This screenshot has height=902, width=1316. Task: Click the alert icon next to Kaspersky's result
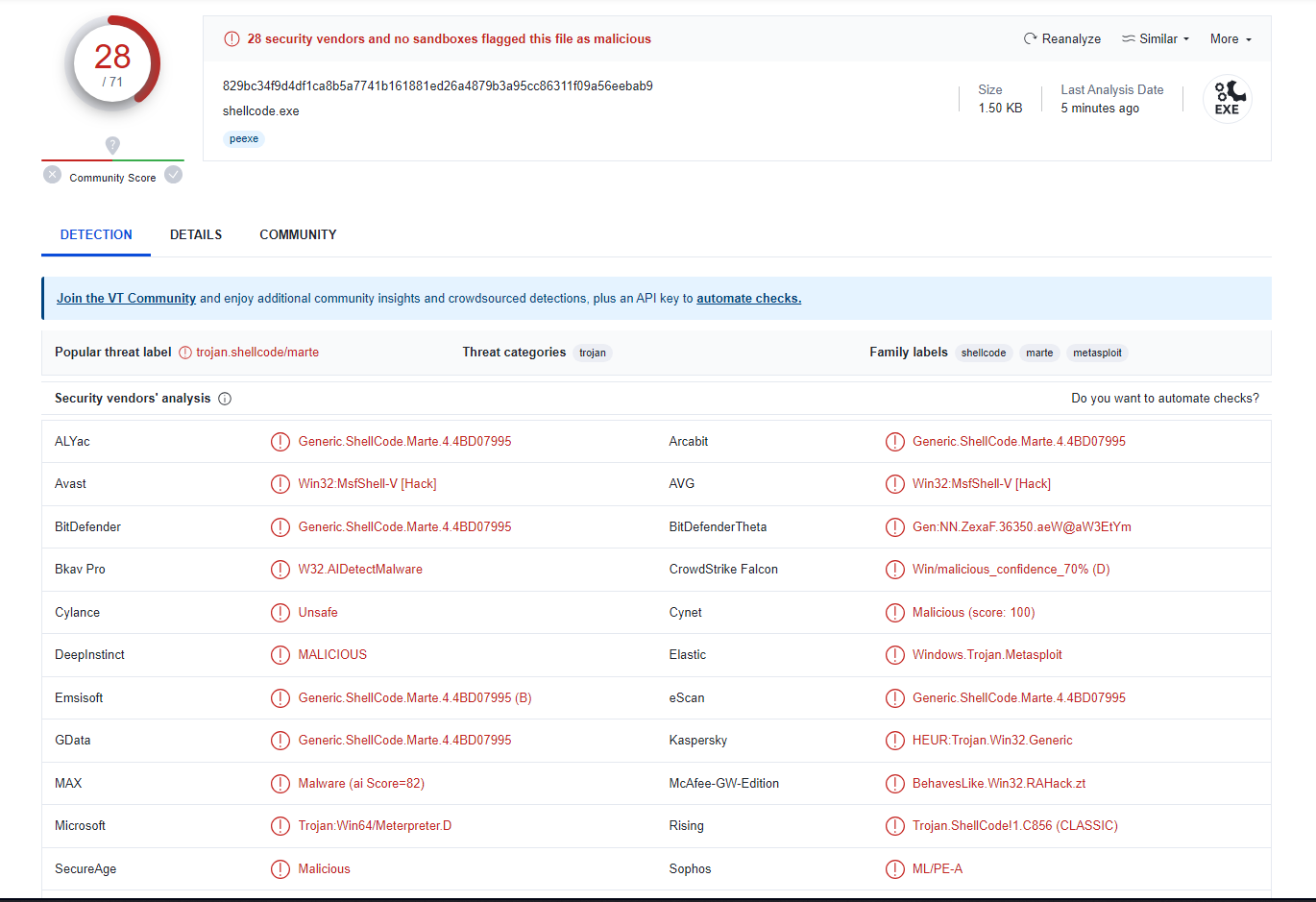coord(894,741)
